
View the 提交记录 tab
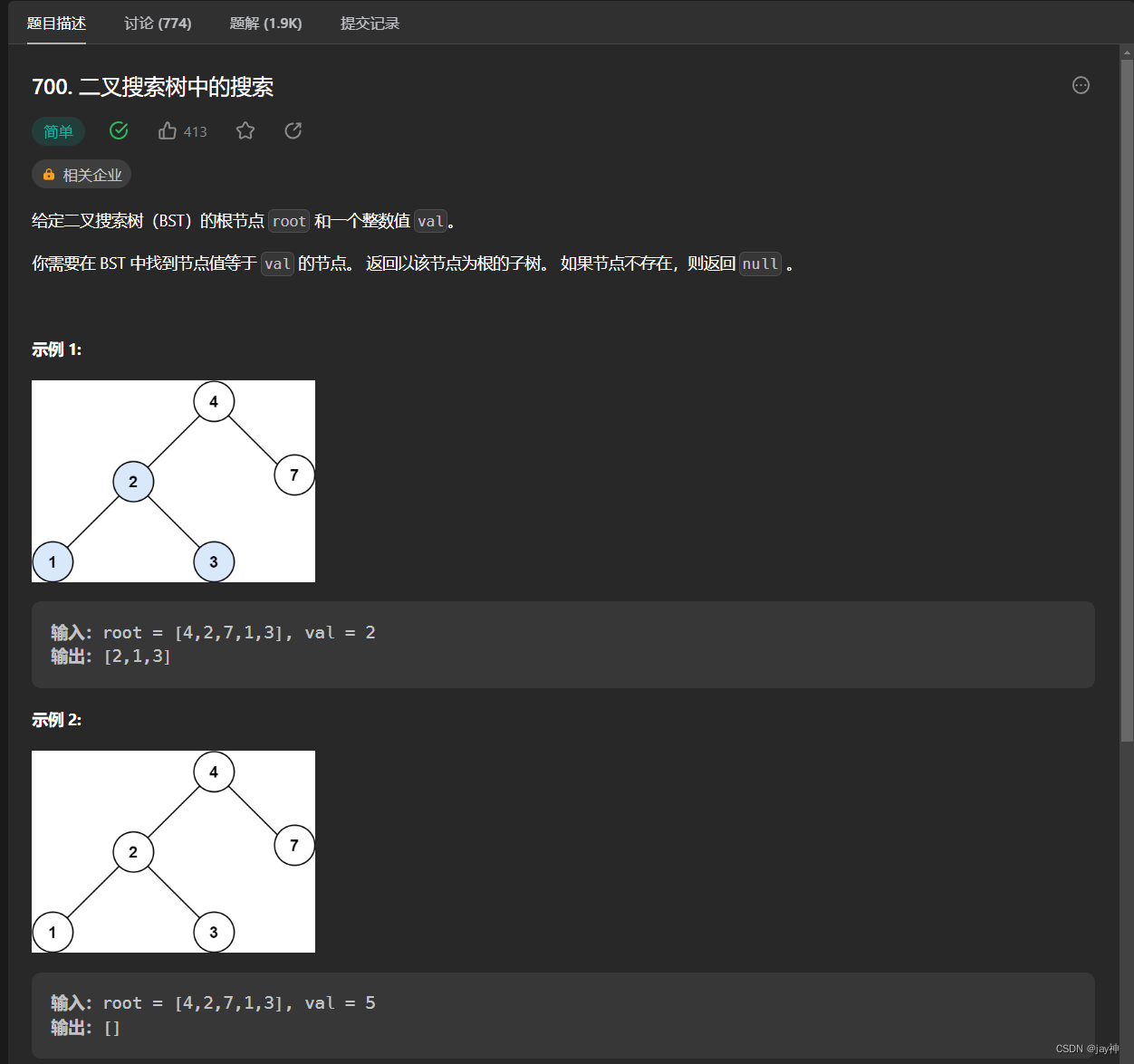coord(369,24)
